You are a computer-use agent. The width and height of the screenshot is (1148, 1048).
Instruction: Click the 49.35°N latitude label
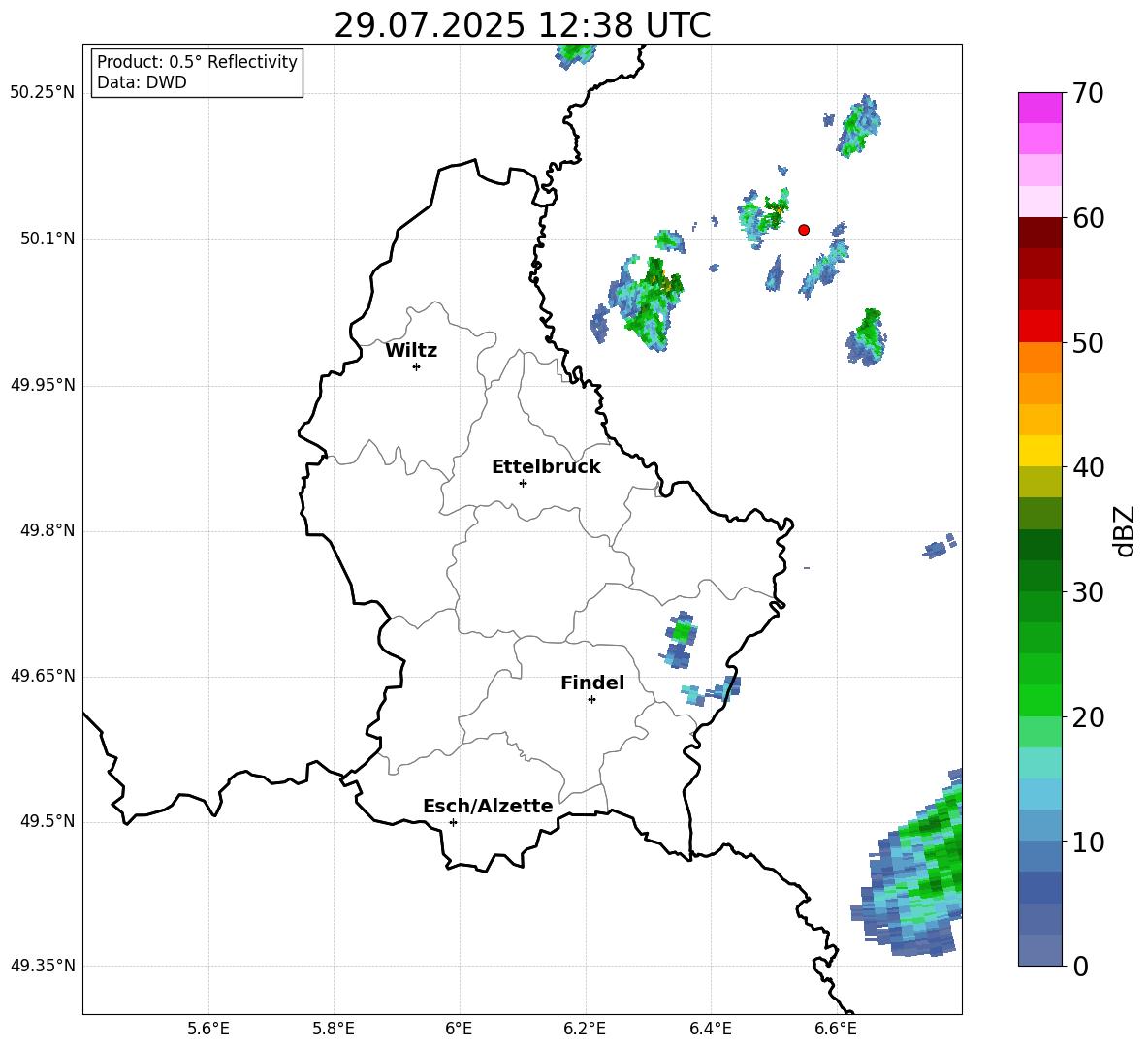point(42,966)
